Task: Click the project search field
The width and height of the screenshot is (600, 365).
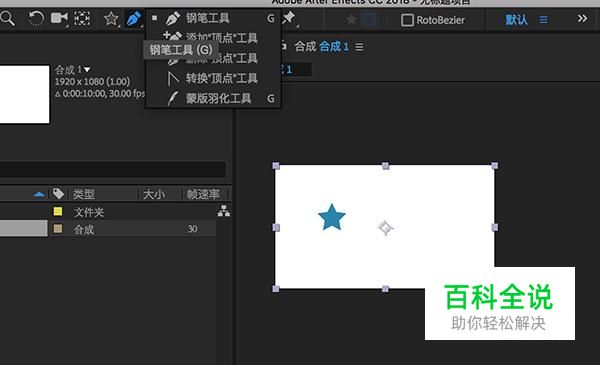Action: [x=112, y=169]
